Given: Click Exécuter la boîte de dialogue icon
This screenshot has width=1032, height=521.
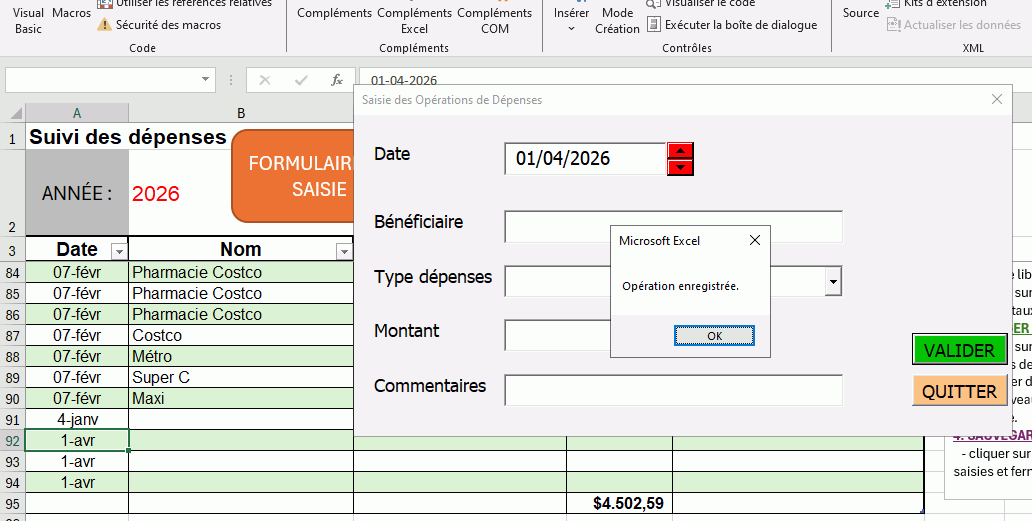Looking at the screenshot, I should [654, 25].
